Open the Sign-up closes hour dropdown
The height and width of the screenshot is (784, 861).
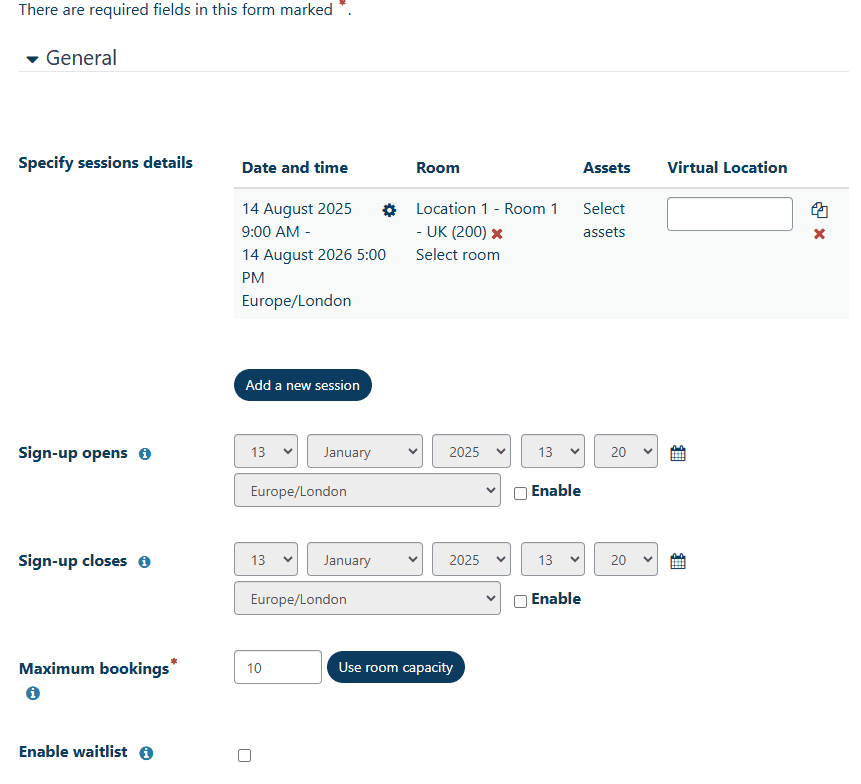pos(552,559)
